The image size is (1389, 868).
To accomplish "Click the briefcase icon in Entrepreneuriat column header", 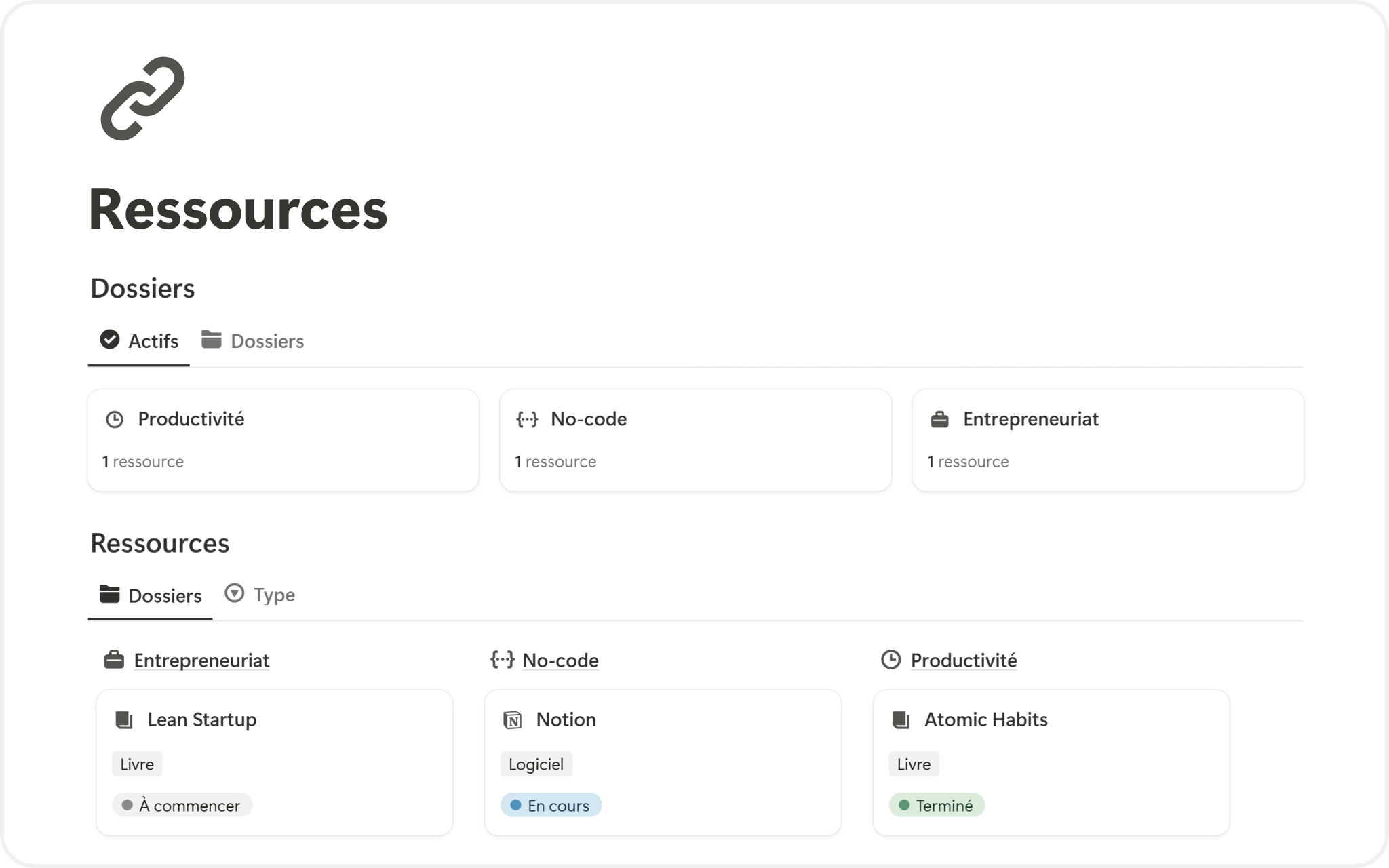I will pos(114,660).
